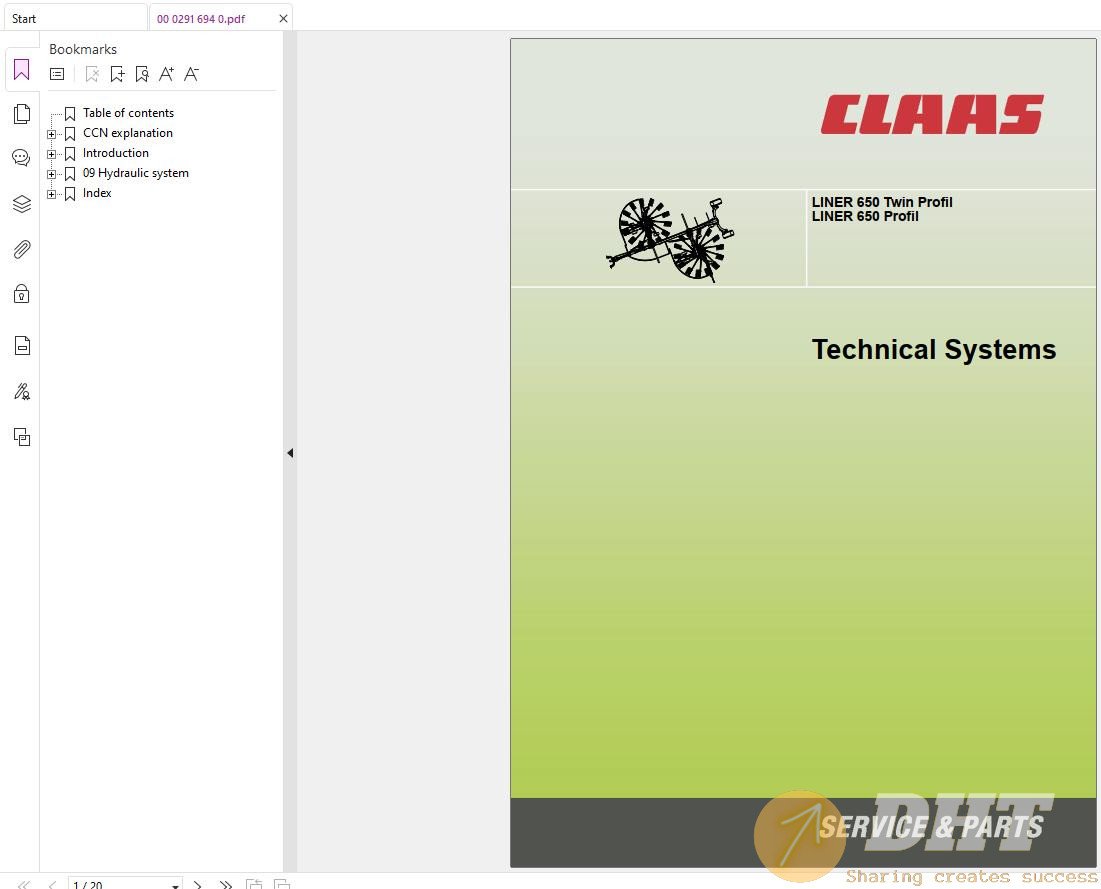Open the Table of contents bookmark
The image size is (1101, 889).
[128, 113]
